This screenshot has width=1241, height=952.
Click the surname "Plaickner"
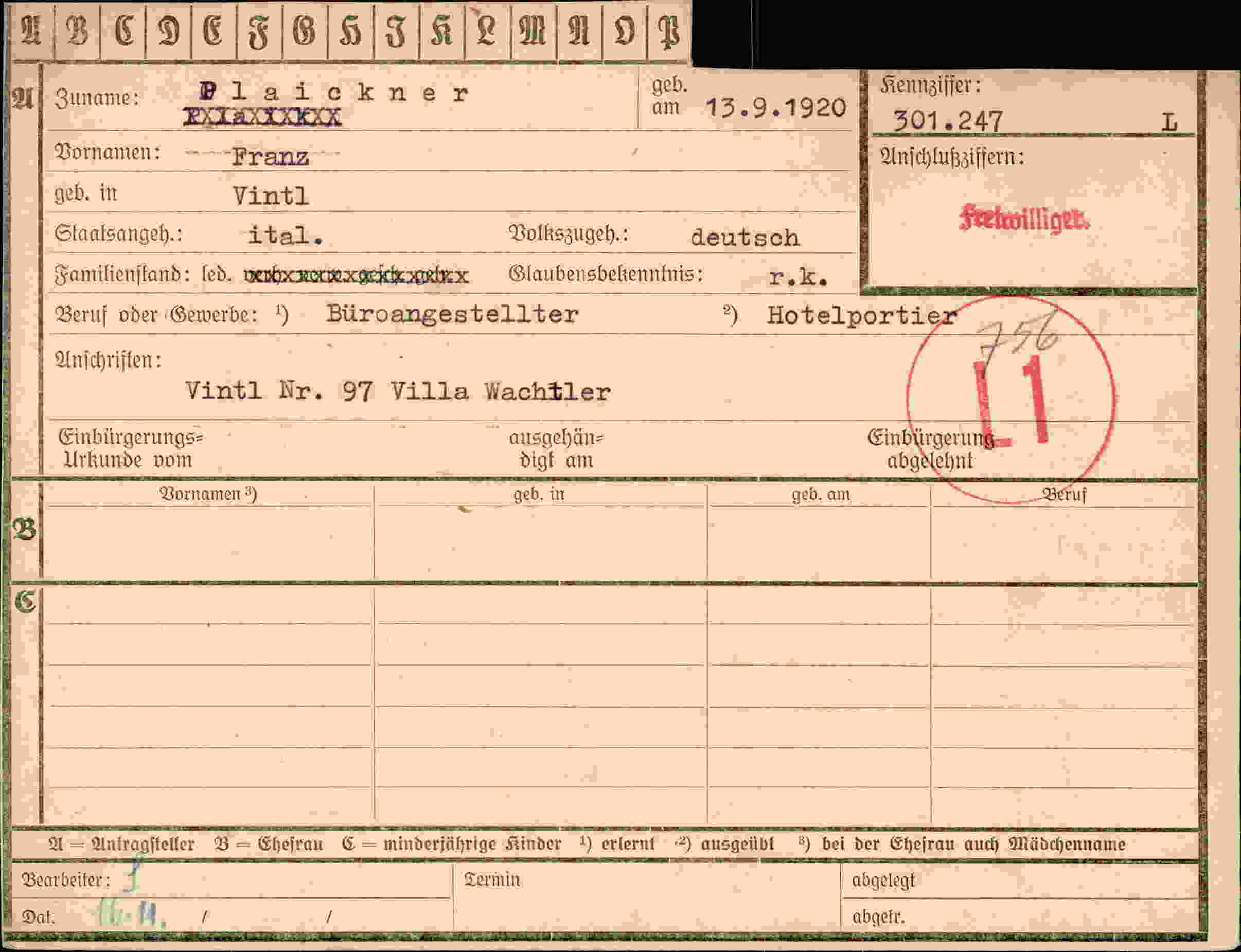[x=334, y=92]
